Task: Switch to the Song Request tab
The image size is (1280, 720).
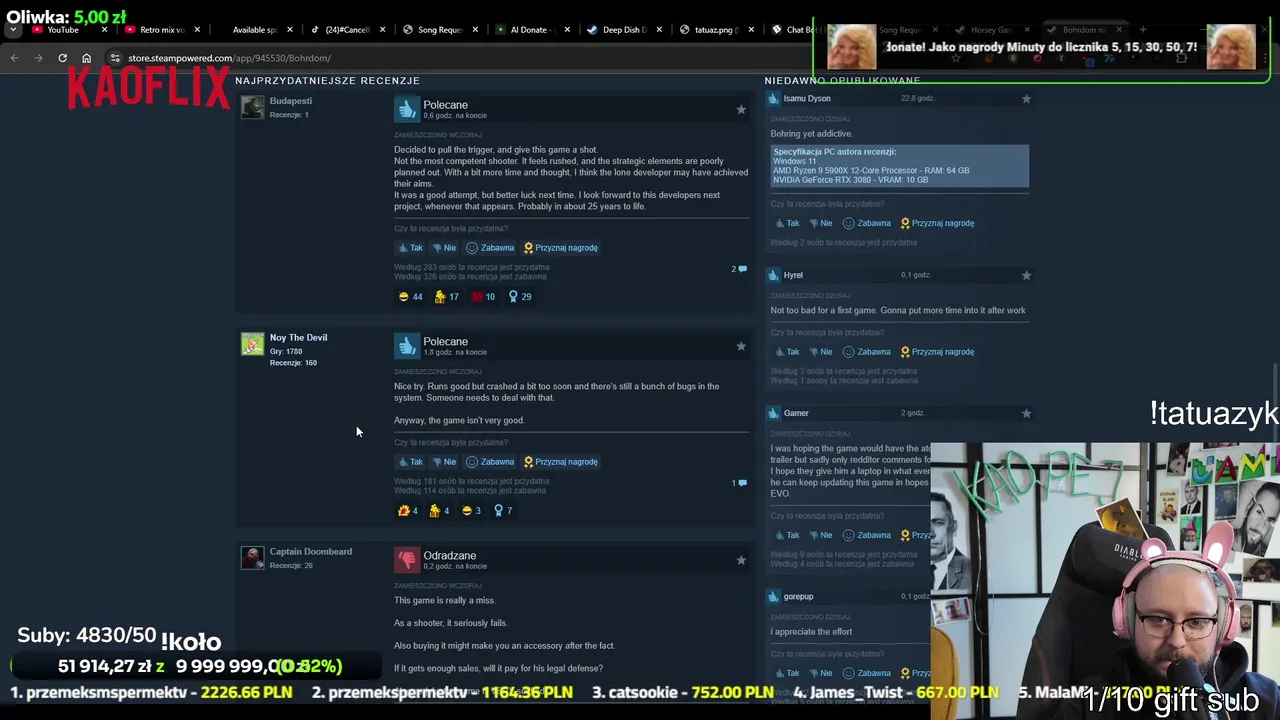Action: 440,30
